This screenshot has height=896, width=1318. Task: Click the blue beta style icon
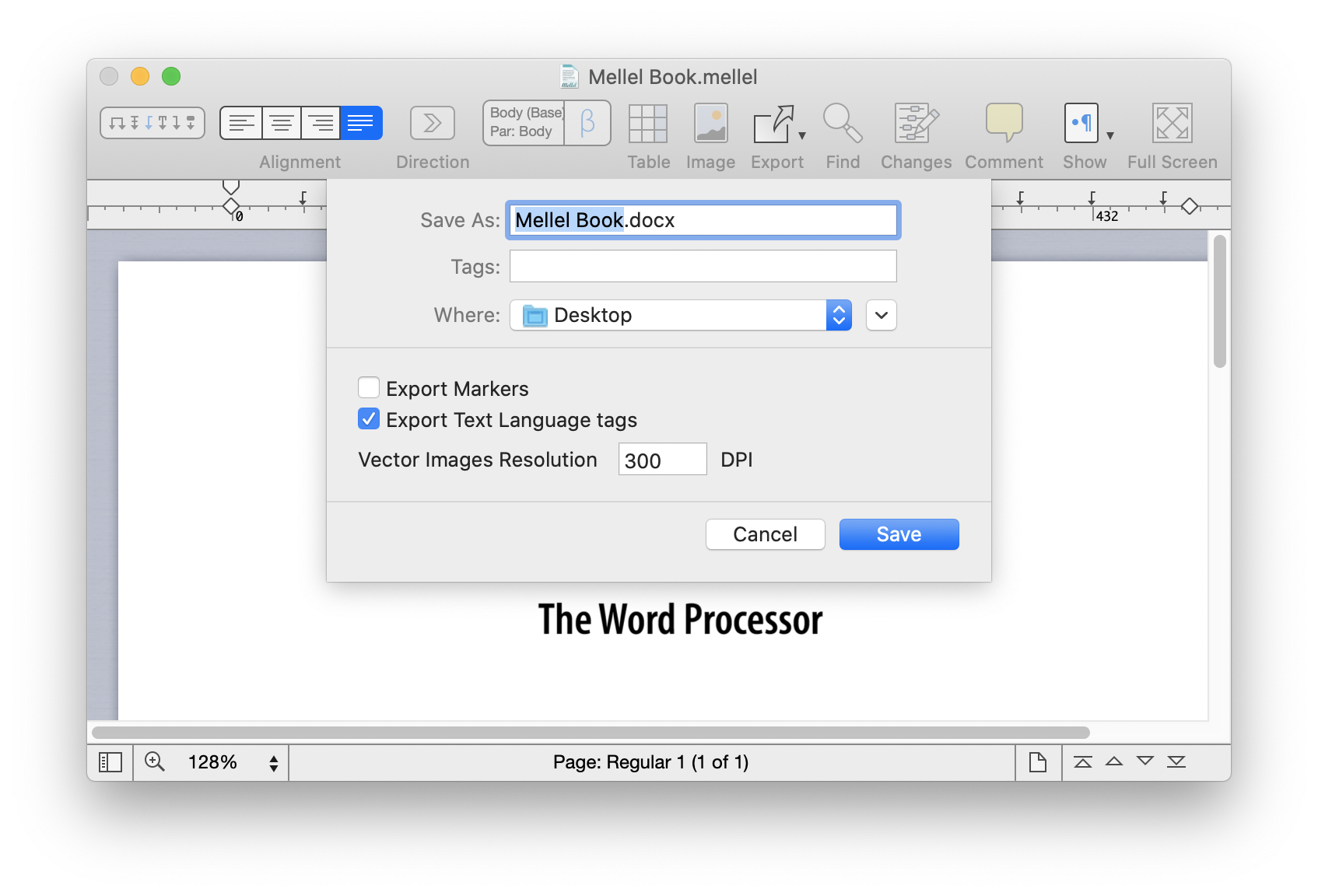587,123
